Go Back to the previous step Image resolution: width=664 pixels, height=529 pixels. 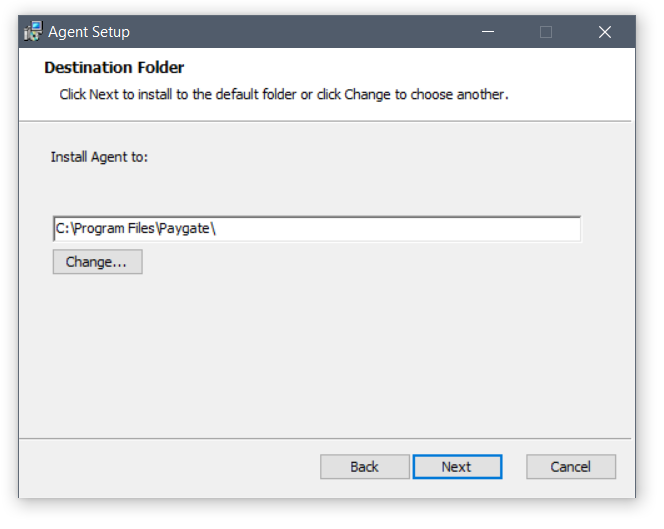click(x=365, y=467)
